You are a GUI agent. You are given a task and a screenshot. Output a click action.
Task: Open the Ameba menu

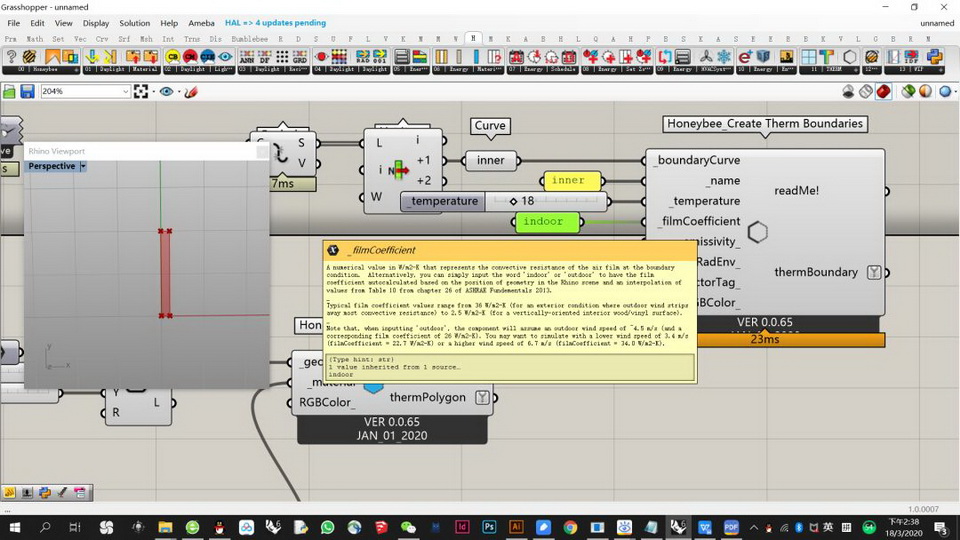click(201, 22)
